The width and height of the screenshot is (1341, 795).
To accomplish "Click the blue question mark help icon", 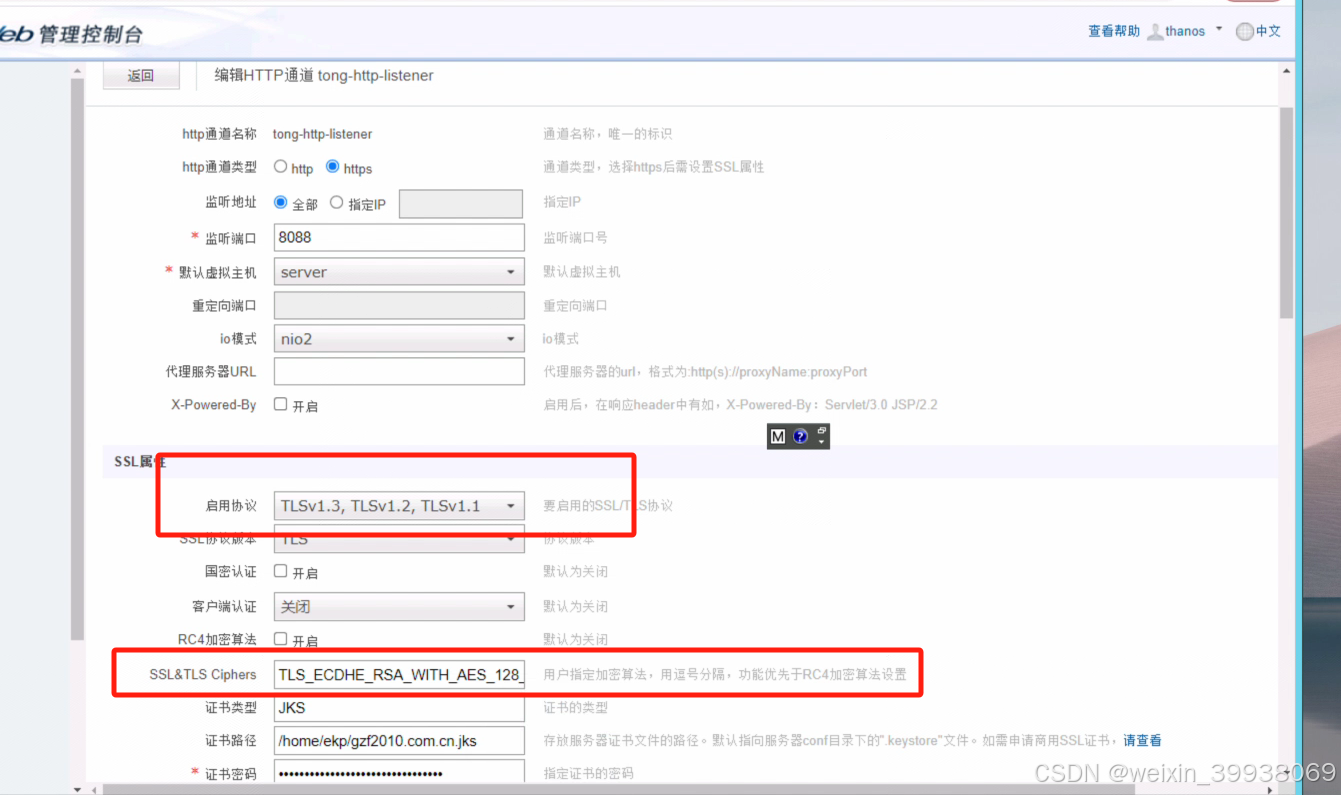I will tap(800, 436).
